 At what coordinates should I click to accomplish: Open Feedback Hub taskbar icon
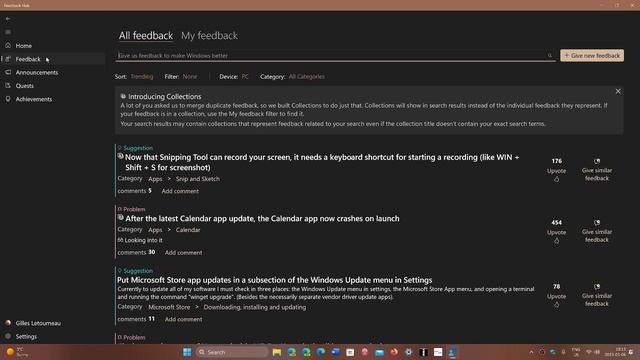[452, 352]
